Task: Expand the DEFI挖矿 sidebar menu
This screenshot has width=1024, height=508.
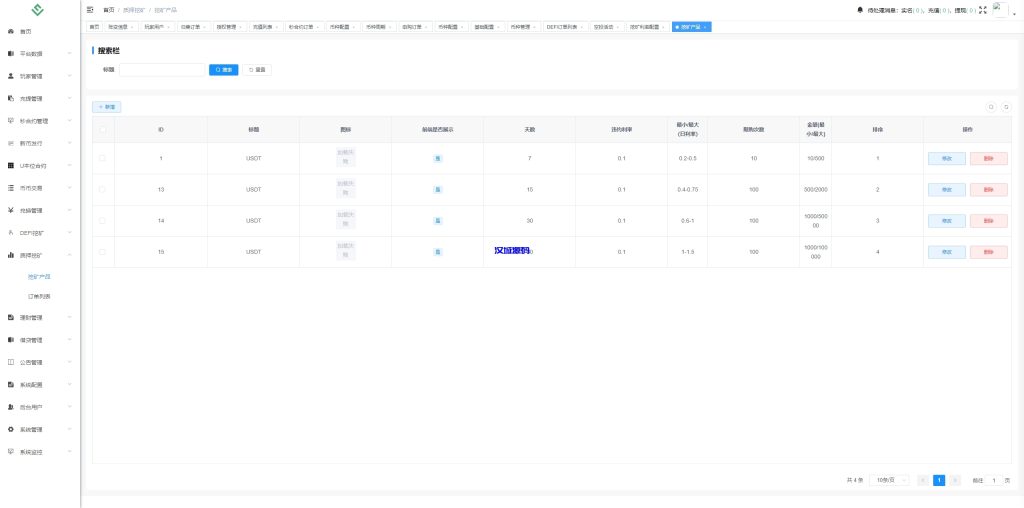Action: [38, 233]
